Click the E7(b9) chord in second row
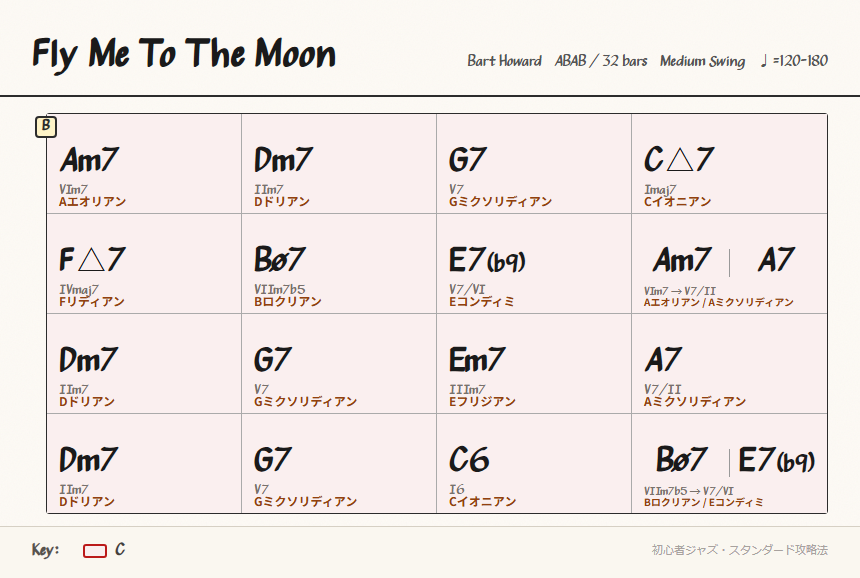860x578 pixels. tap(487, 259)
